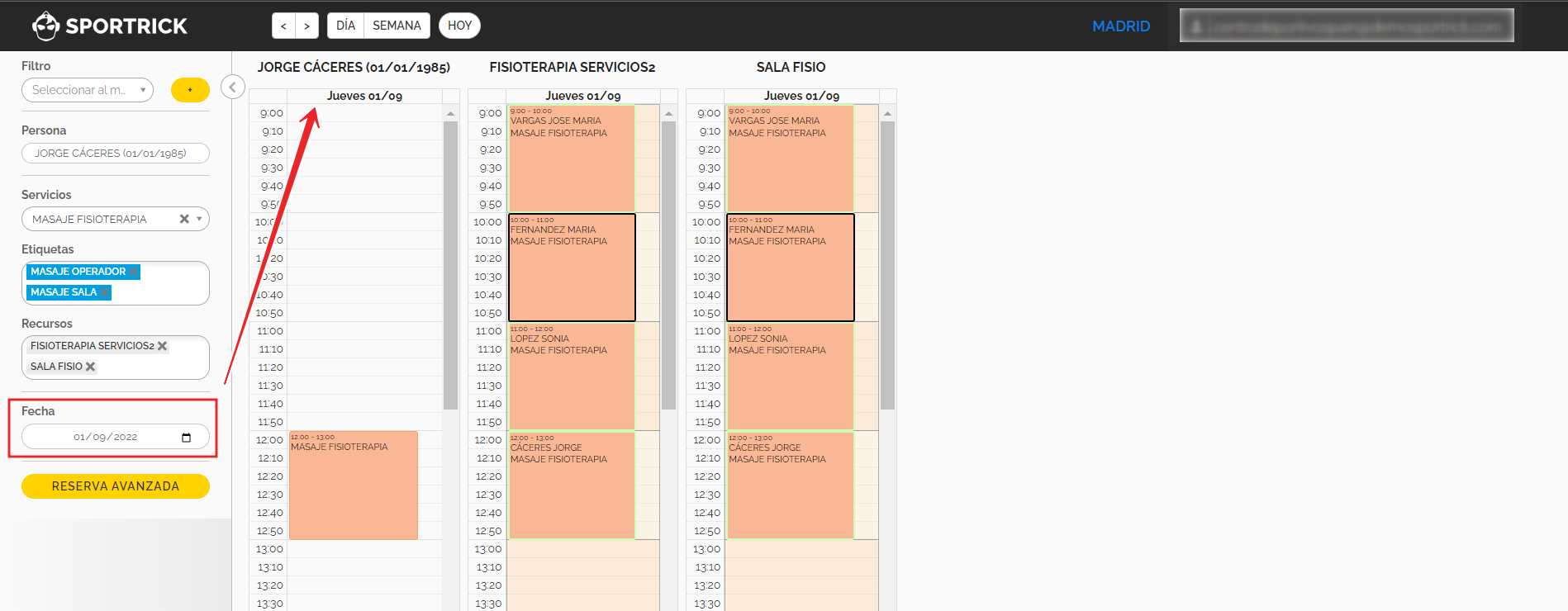Viewport: 1568px width, 611px height.
Task: Click scroll up arrow in FISIOTERAPIA SERVICIOS2 calendar
Action: tap(669, 113)
